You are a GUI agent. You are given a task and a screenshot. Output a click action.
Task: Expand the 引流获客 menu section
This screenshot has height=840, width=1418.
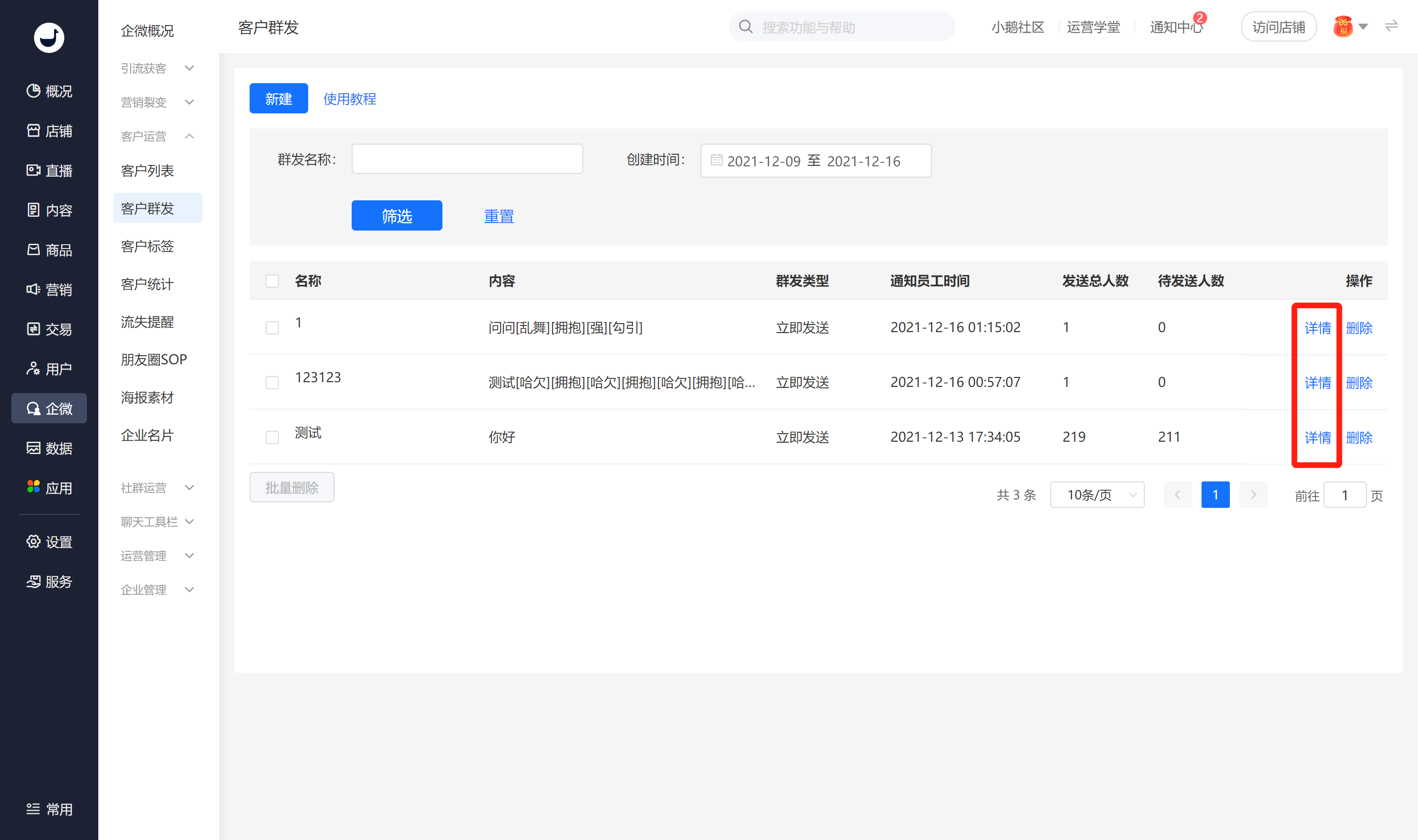point(157,68)
